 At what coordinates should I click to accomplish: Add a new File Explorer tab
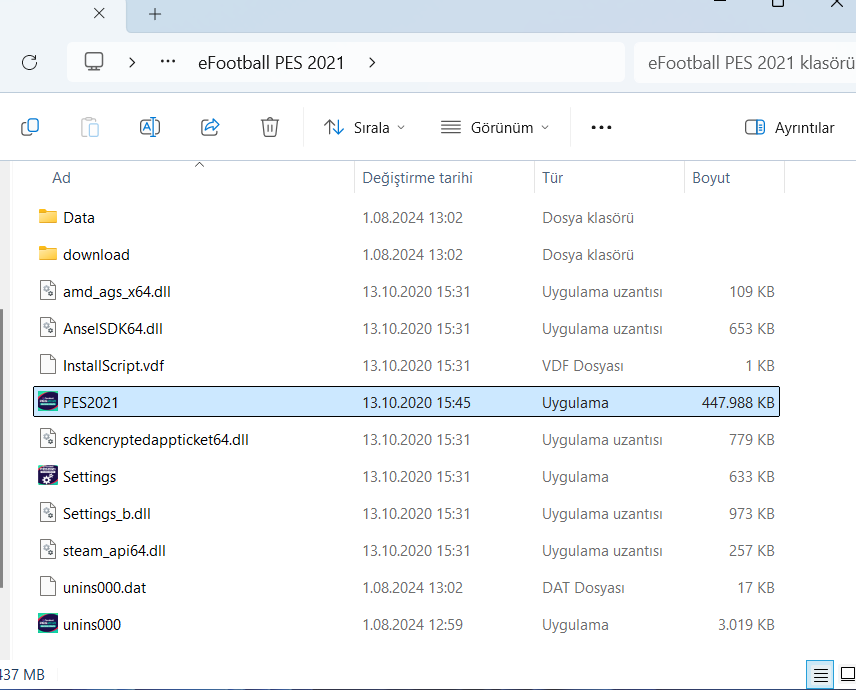(155, 14)
